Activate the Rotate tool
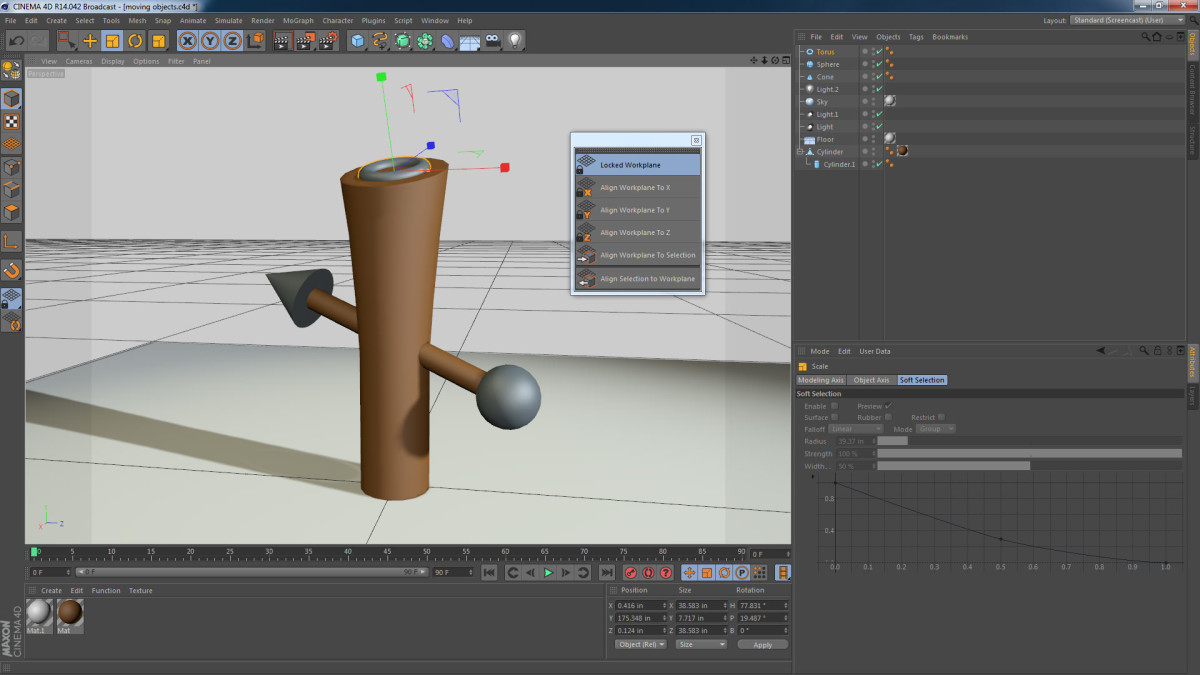The image size is (1200, 675). pos(135,41)
